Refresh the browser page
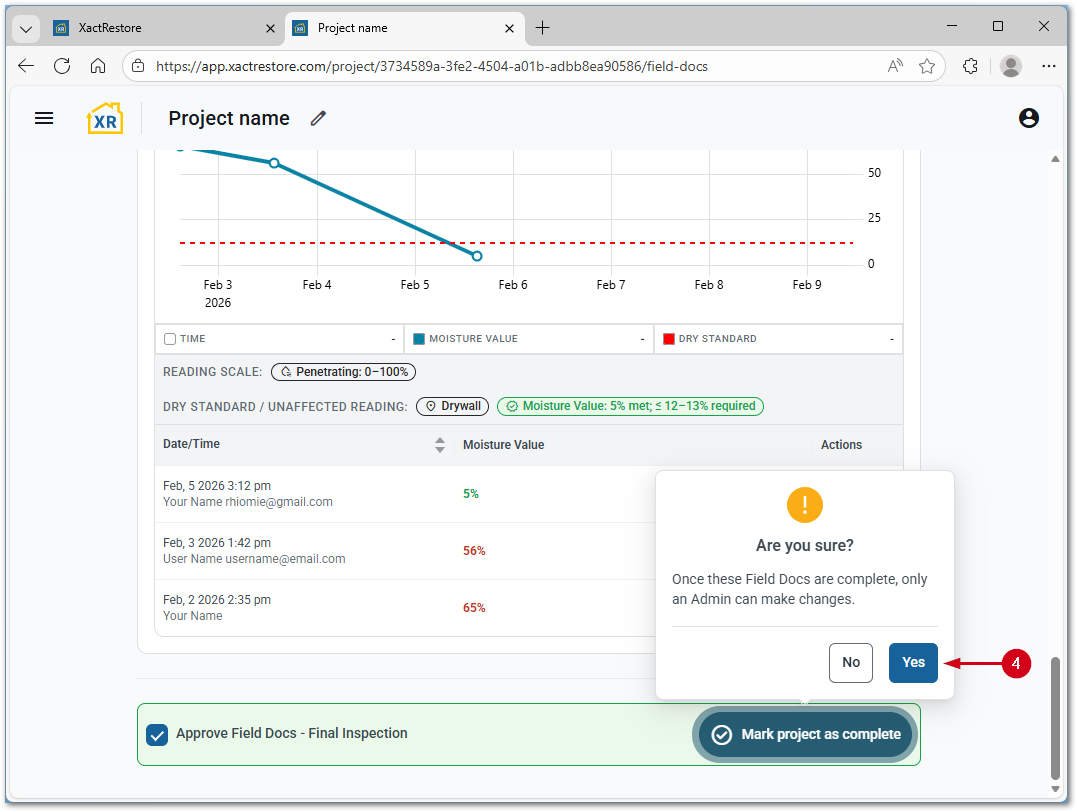Viewport: 1077px width, 812px height. coord(62,66)
